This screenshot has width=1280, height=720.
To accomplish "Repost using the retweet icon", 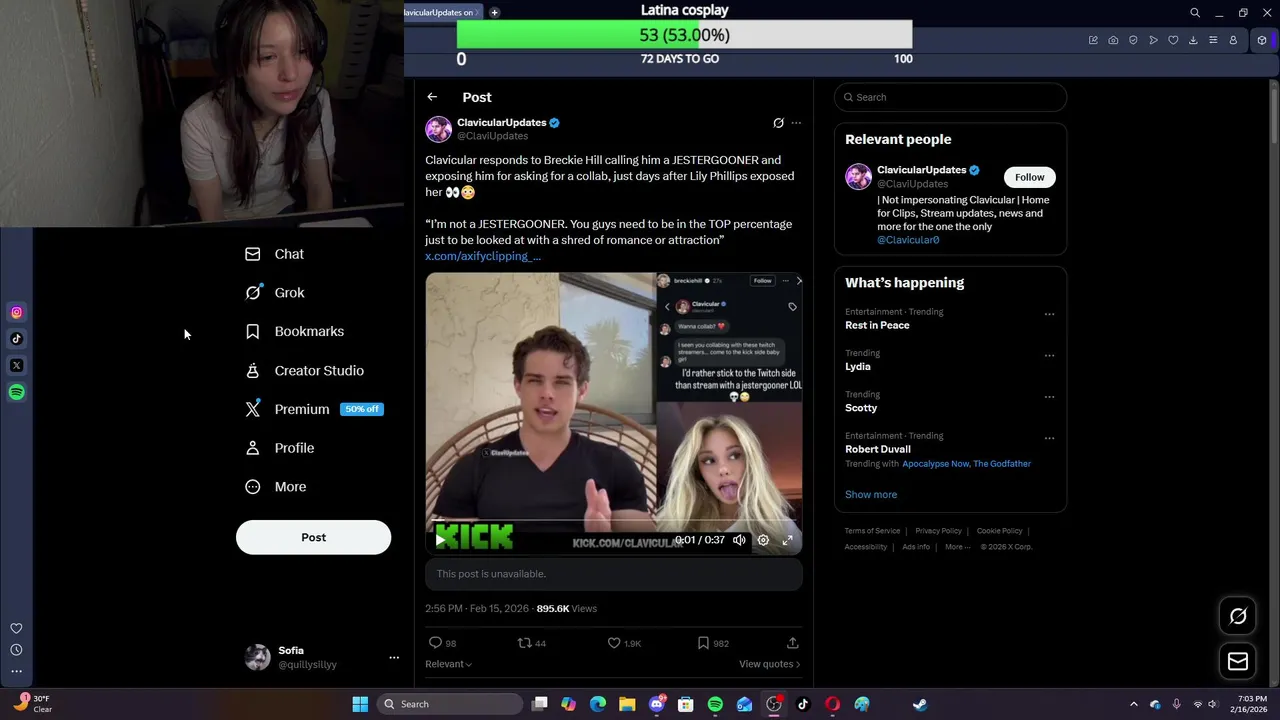I will click(x=524, y=643).
